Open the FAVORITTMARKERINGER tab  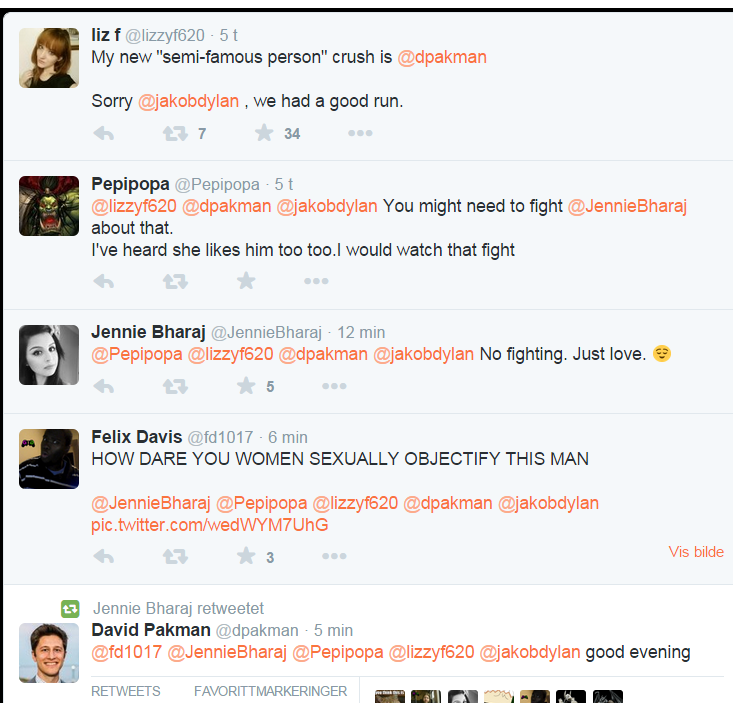coord(270,691)
